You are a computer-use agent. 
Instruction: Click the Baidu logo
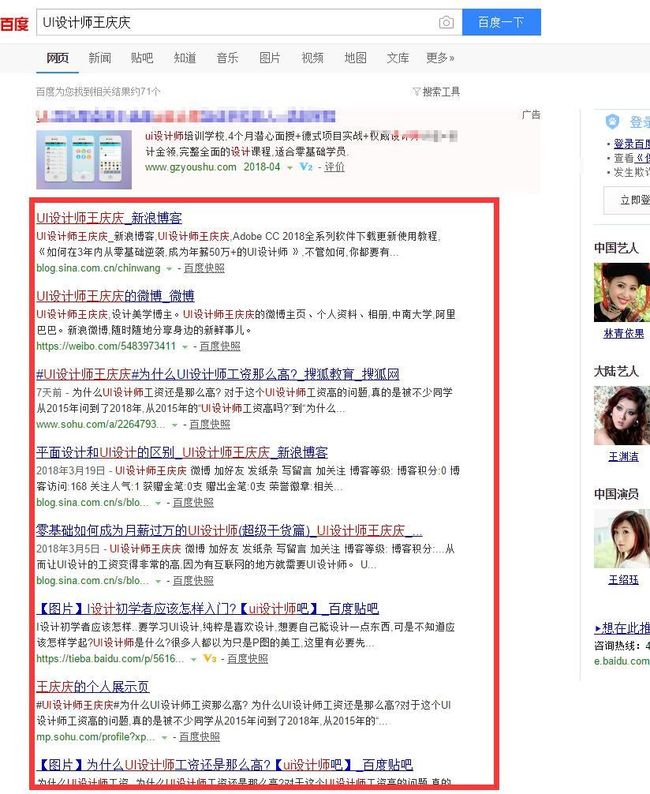[x=14, y=23]
